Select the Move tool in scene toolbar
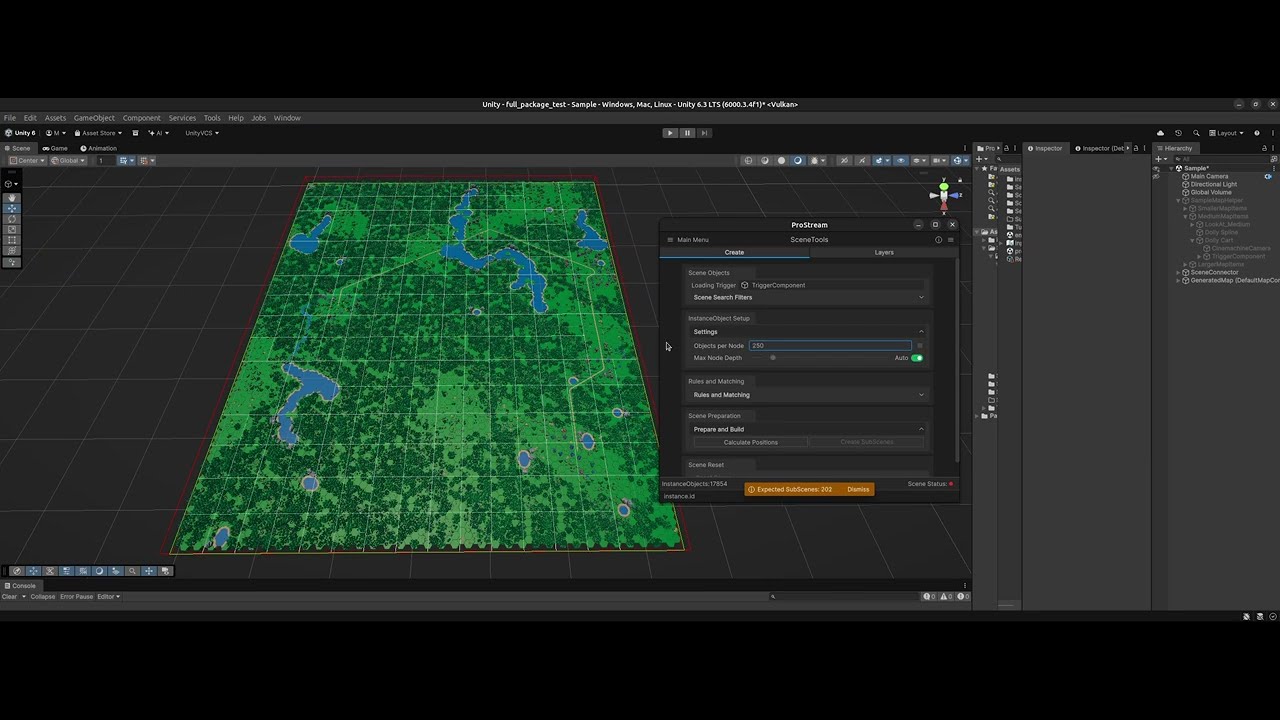This screenshot has width=1280, height=720. pyautogui.click(x=12, y=208)
